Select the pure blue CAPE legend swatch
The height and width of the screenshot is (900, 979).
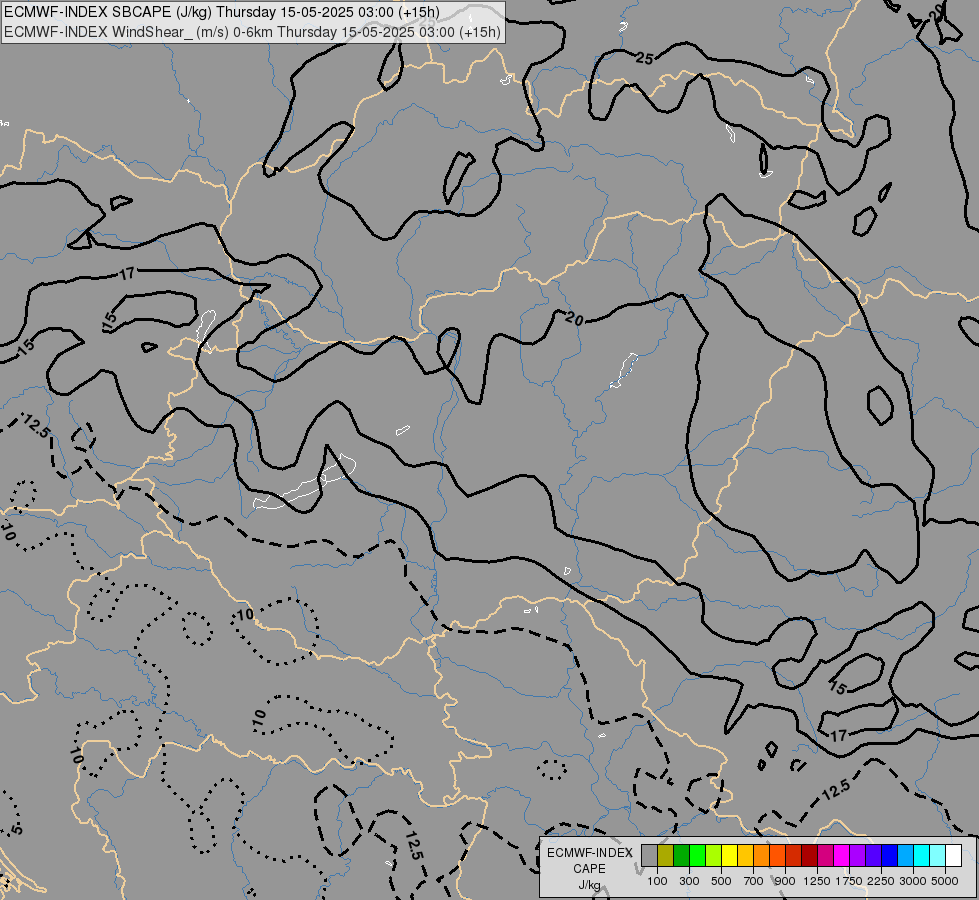click(889, 856)
